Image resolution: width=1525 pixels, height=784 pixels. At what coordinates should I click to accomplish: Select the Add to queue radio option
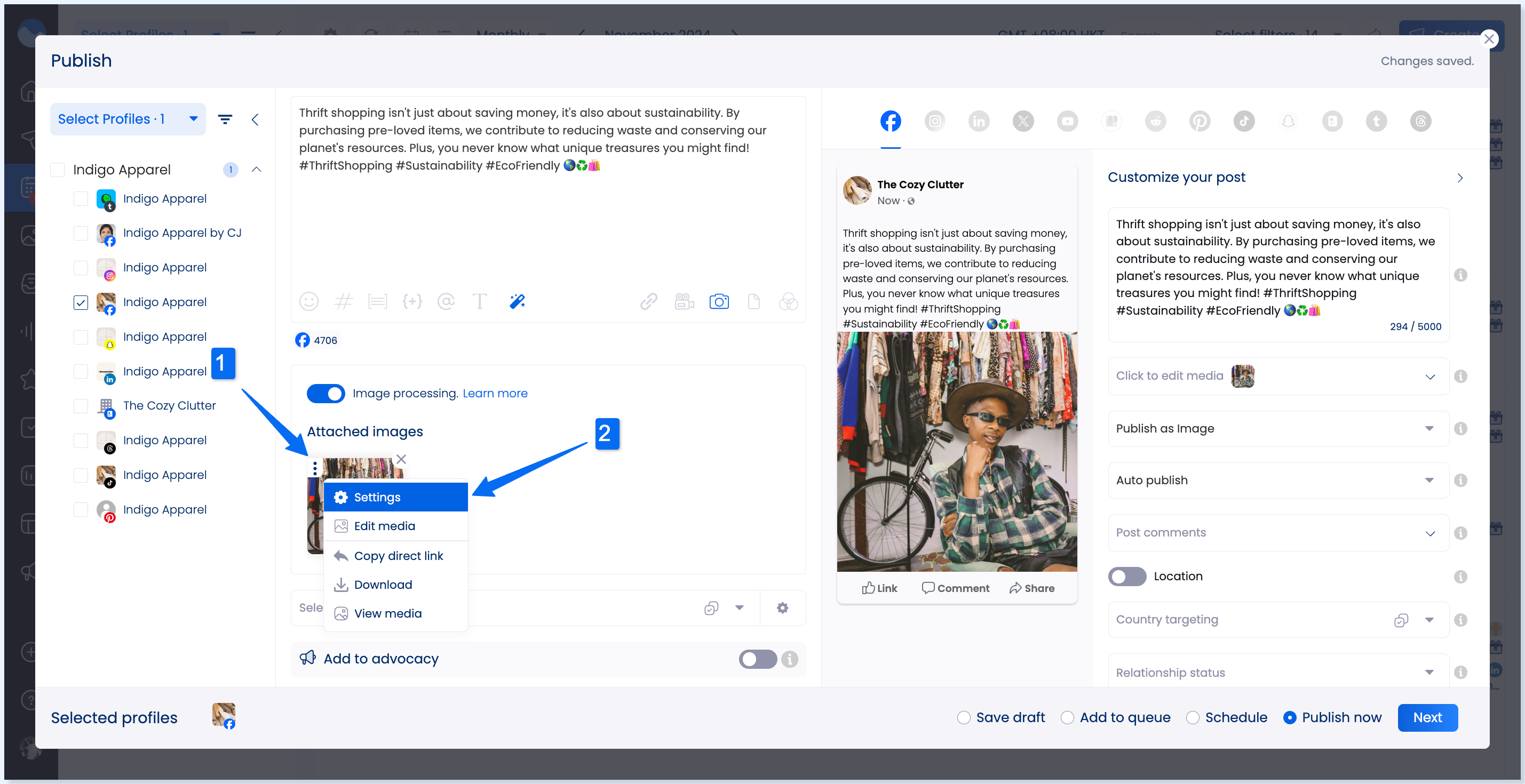coord(1067,718)
